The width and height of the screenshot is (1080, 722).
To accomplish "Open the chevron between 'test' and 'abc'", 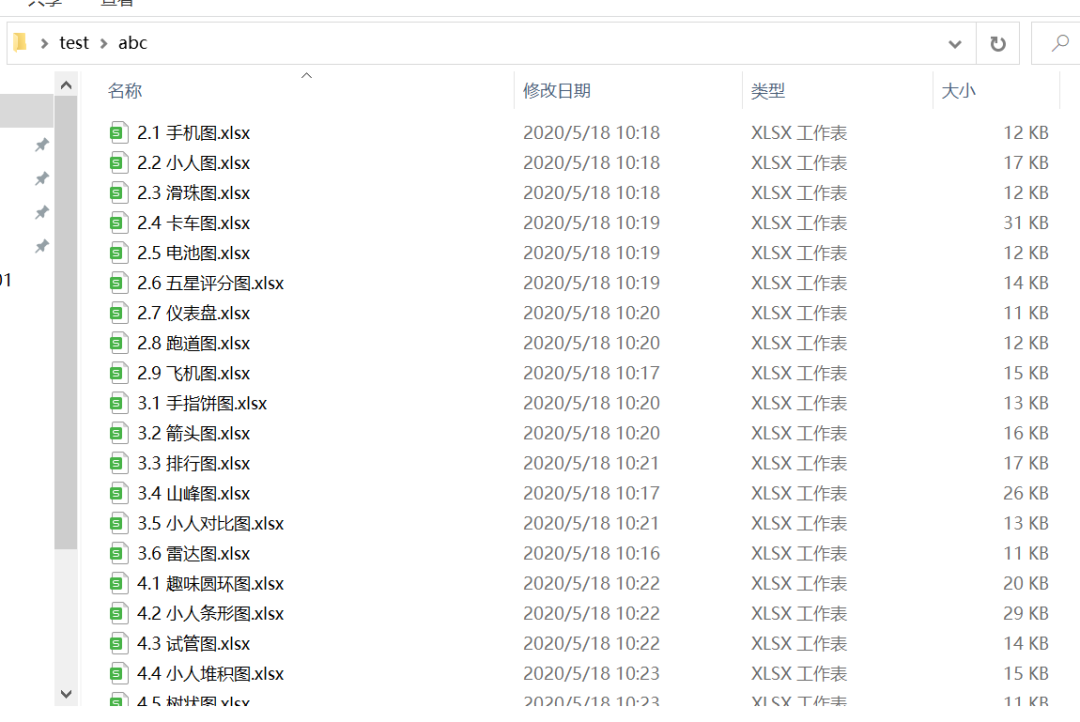I will (103, 43).
